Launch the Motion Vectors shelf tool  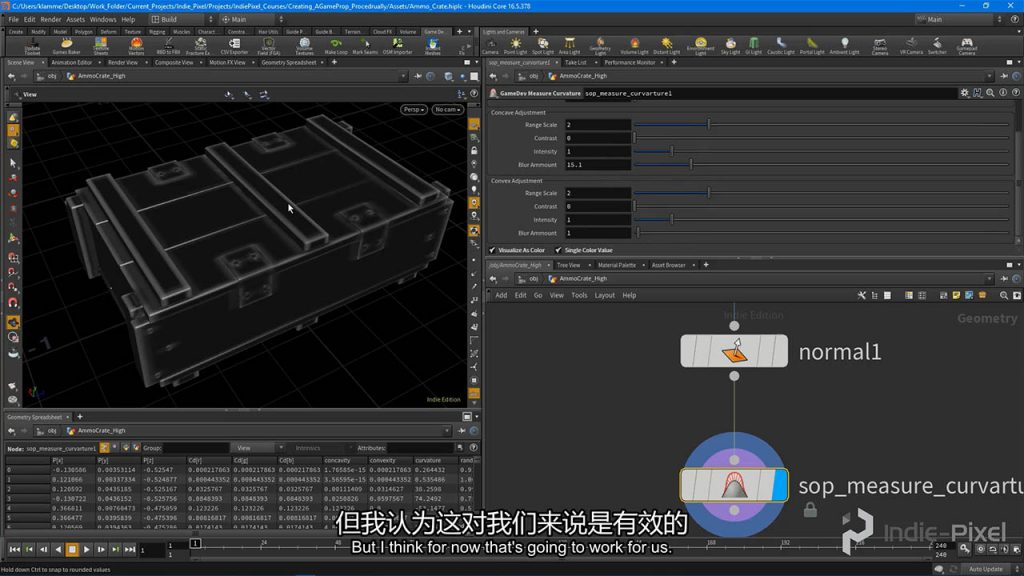(x=136, y=46)
